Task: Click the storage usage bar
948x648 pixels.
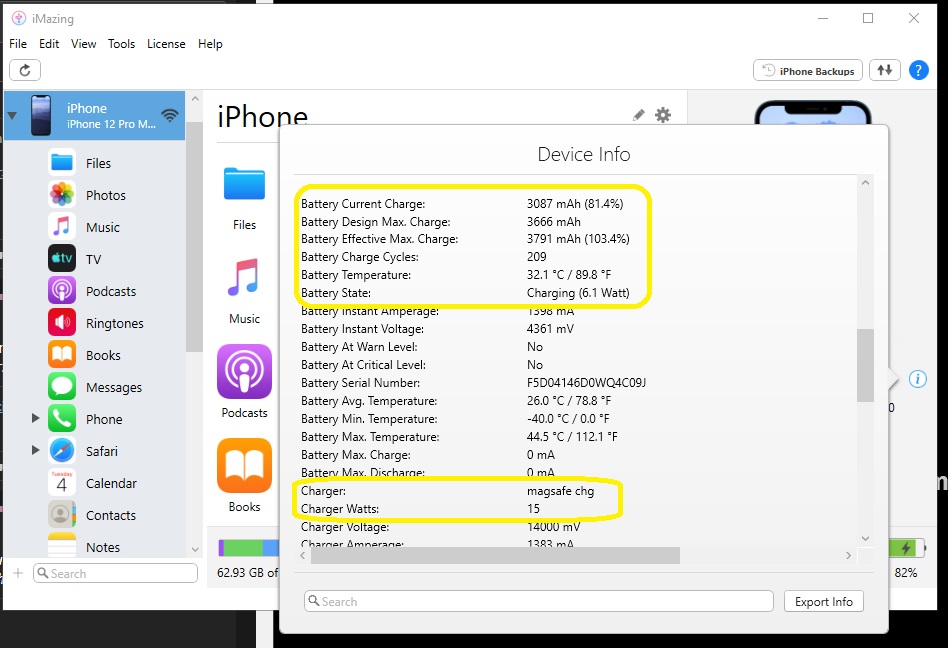Action: [x=248, y=548]
